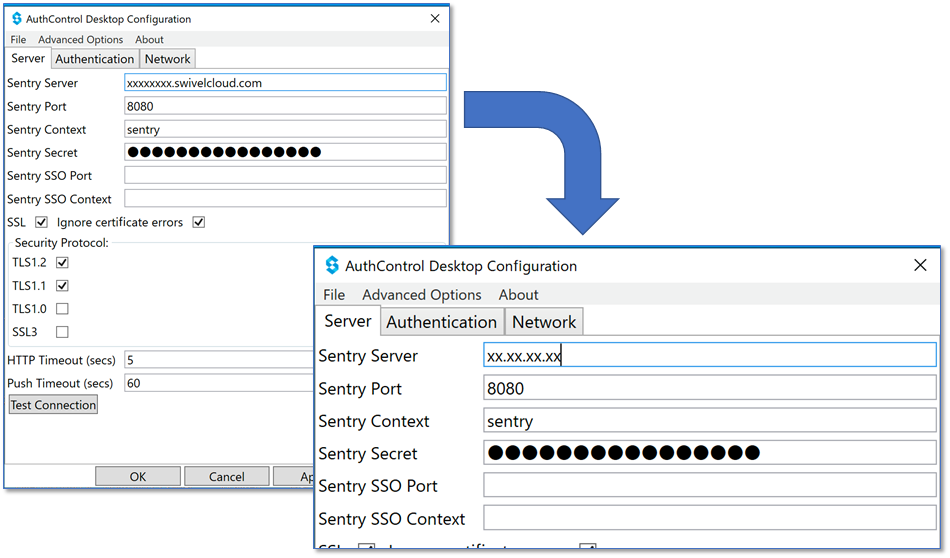The width and height of the screenshot is (950, 558).
Task: Click Sentry Context field in front window
Action: (x=710, y=420)
